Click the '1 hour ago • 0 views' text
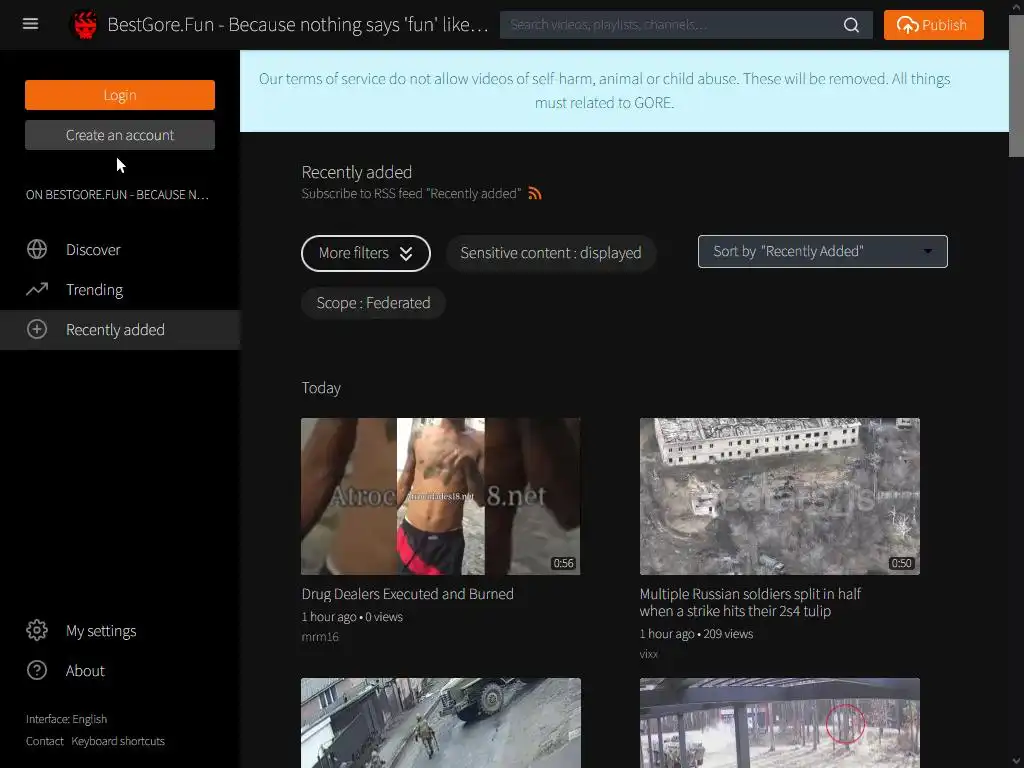1024x768 pixels. pos(352,616)
